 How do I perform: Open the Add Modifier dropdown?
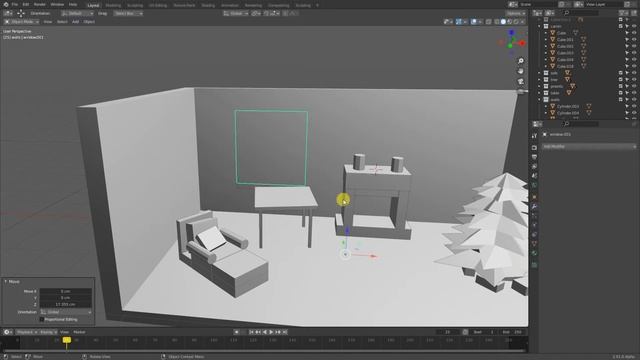tap(589, 146)
